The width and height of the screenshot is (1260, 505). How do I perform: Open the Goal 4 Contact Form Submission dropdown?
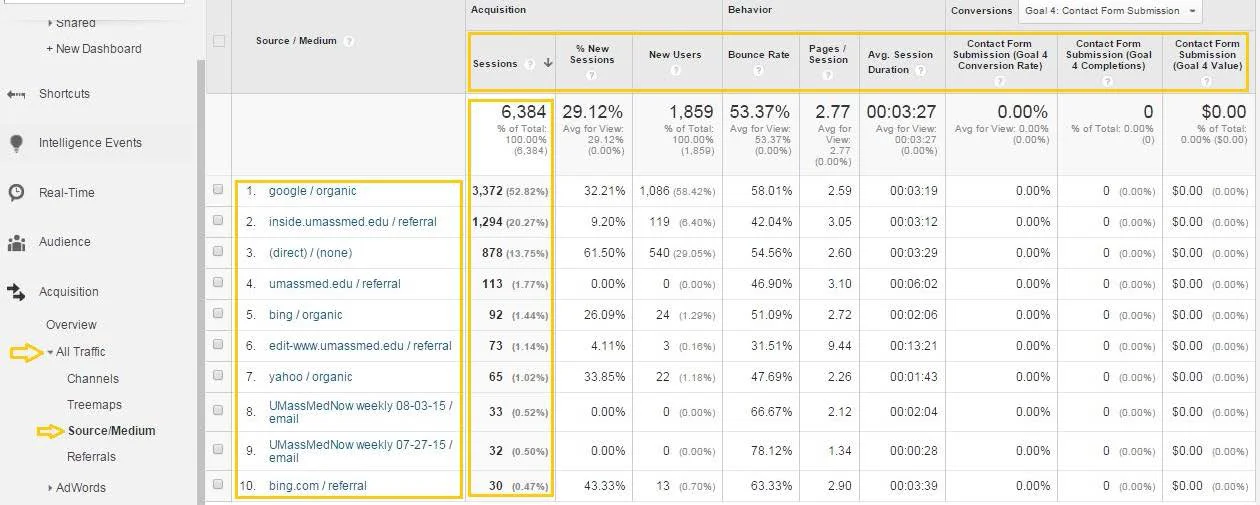(1109, 11)
